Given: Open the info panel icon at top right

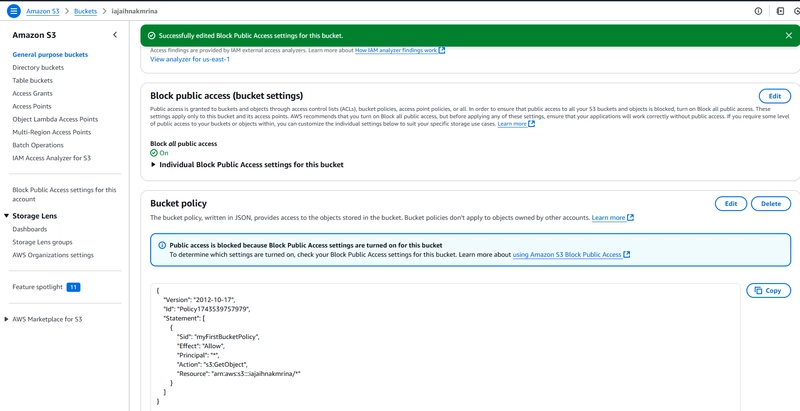Looking at the screenshot, I should click(x=758, y=11).
